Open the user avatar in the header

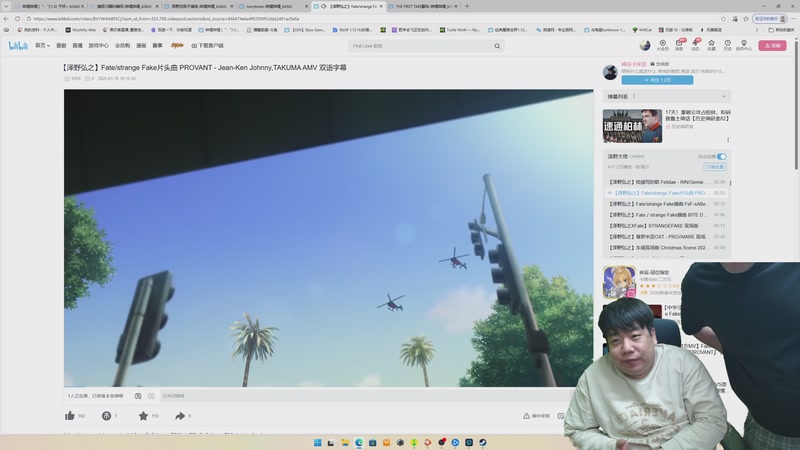[x=645, y=45]
